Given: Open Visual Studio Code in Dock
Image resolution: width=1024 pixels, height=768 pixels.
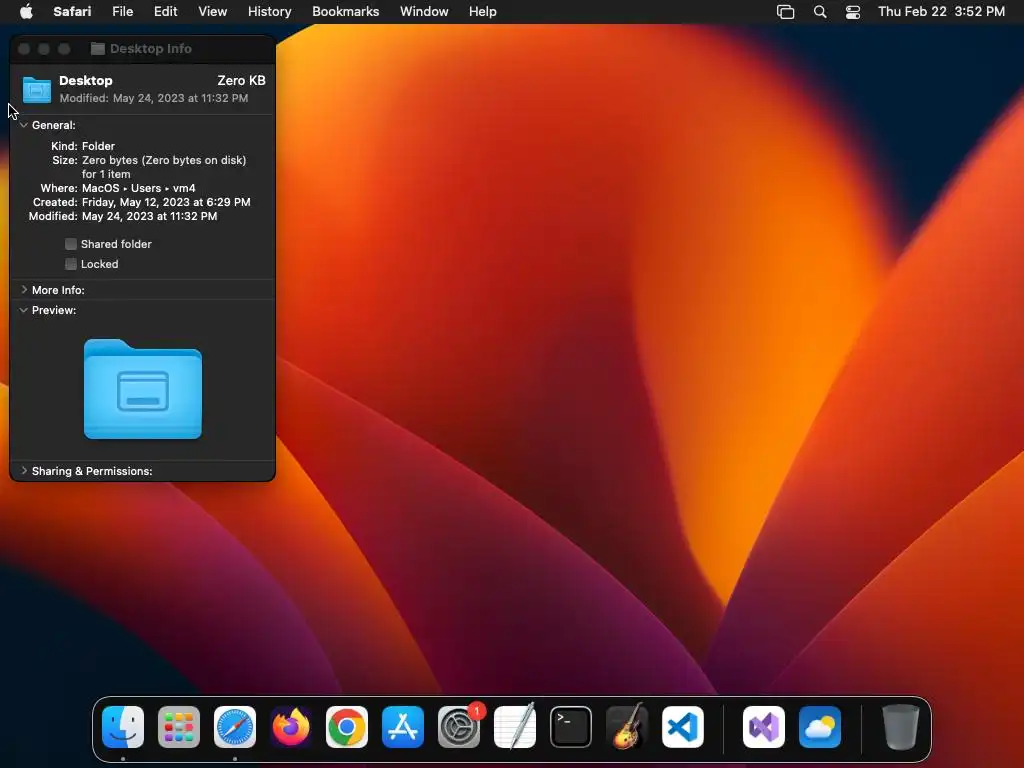Looking at the screenshot, I should 683,727.
